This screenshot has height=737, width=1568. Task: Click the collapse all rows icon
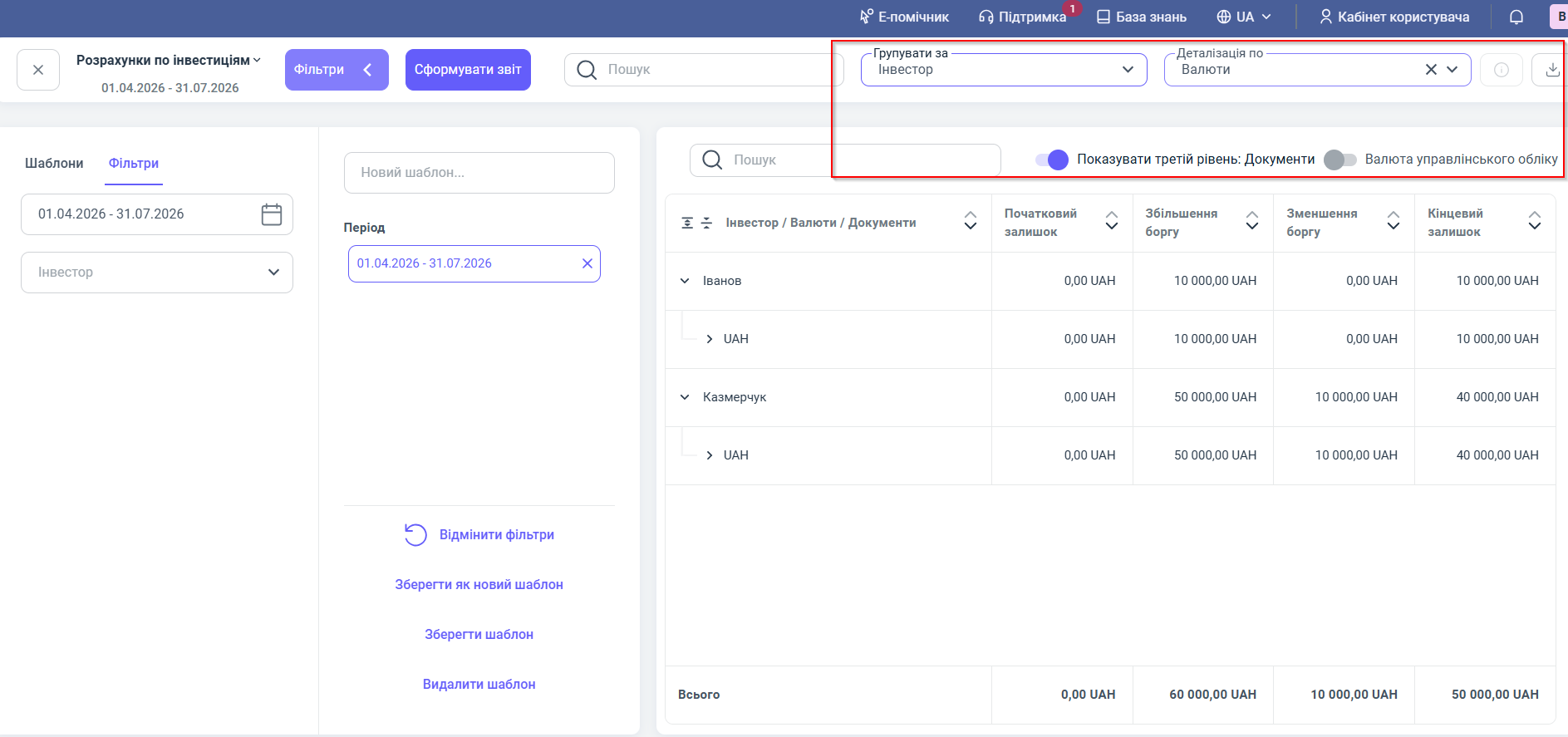(706, 223)
